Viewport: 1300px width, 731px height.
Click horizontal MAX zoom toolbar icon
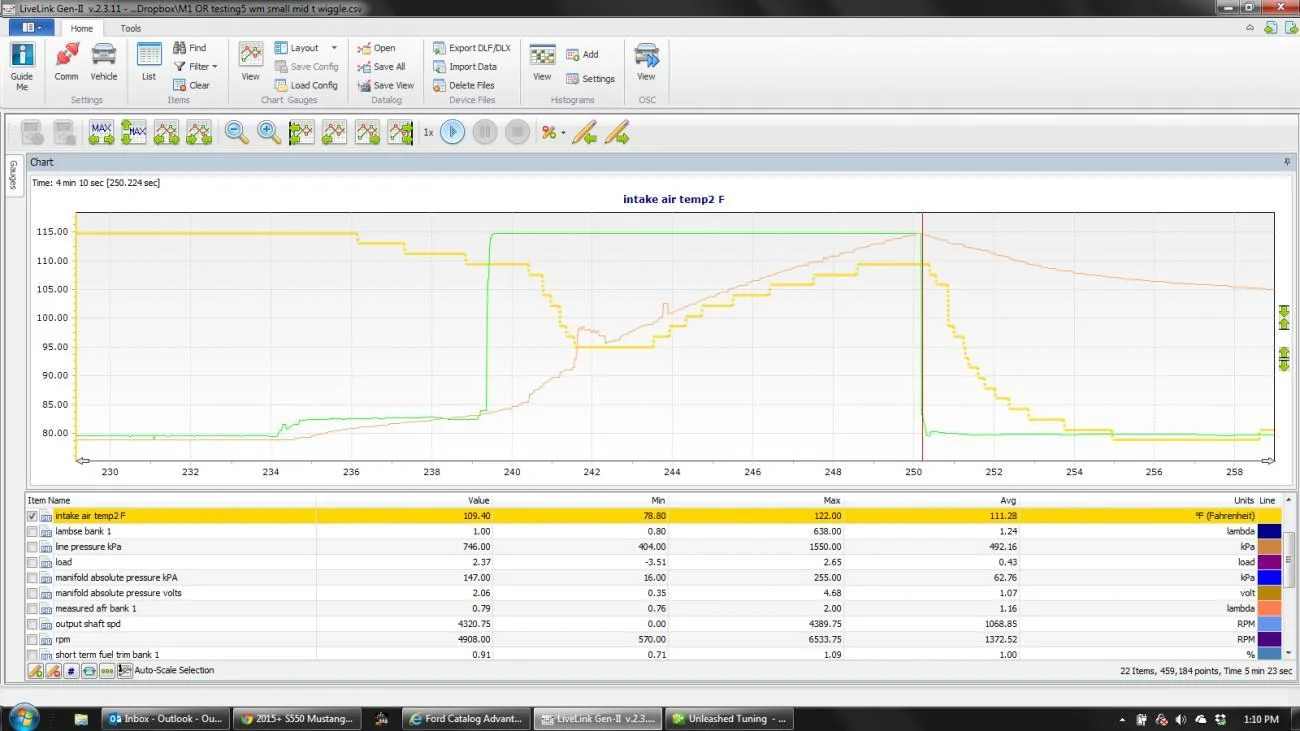tap(101, 132)
